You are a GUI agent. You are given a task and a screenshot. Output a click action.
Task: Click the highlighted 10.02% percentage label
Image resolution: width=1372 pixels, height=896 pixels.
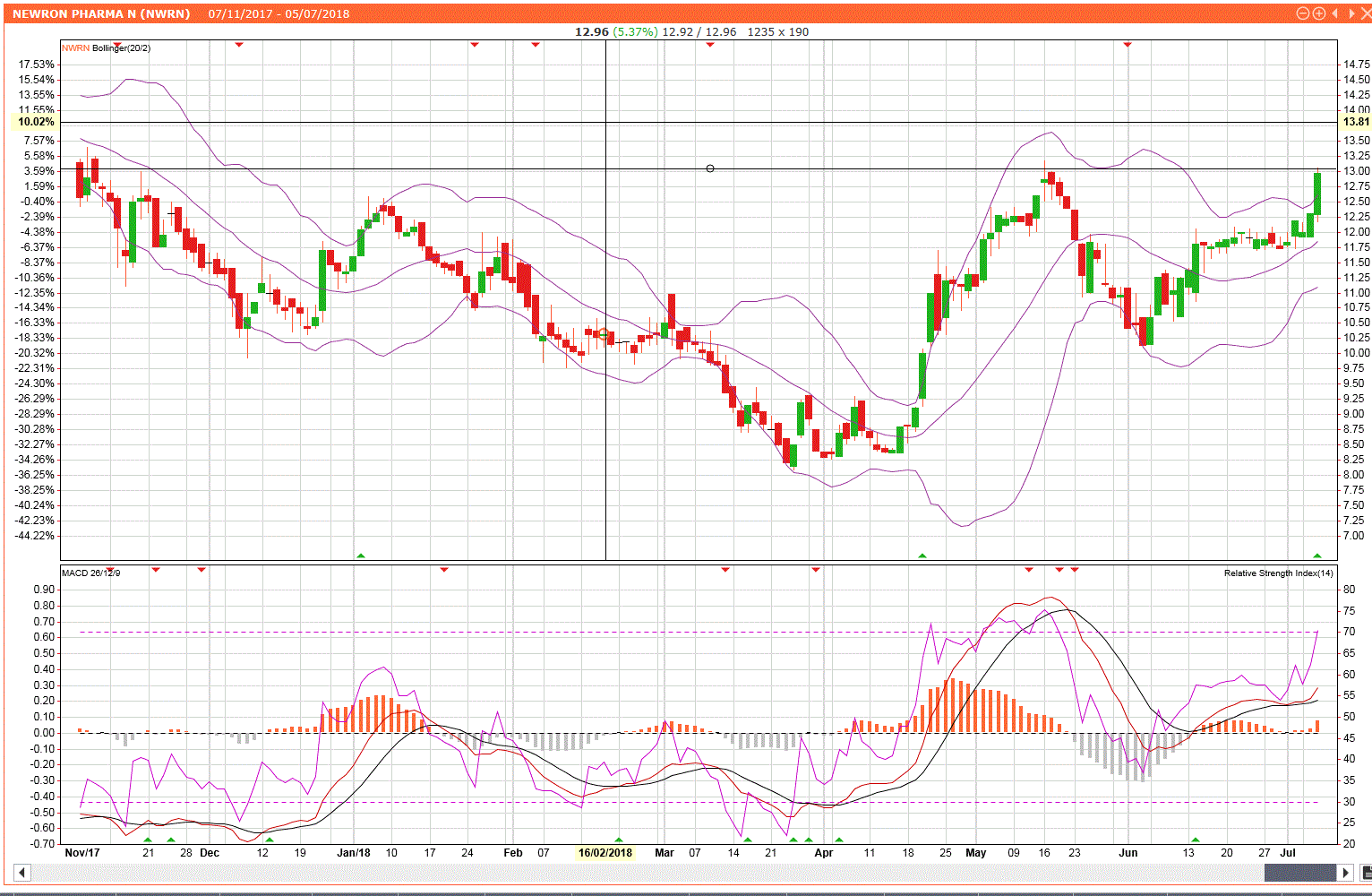tap(36, 122)
